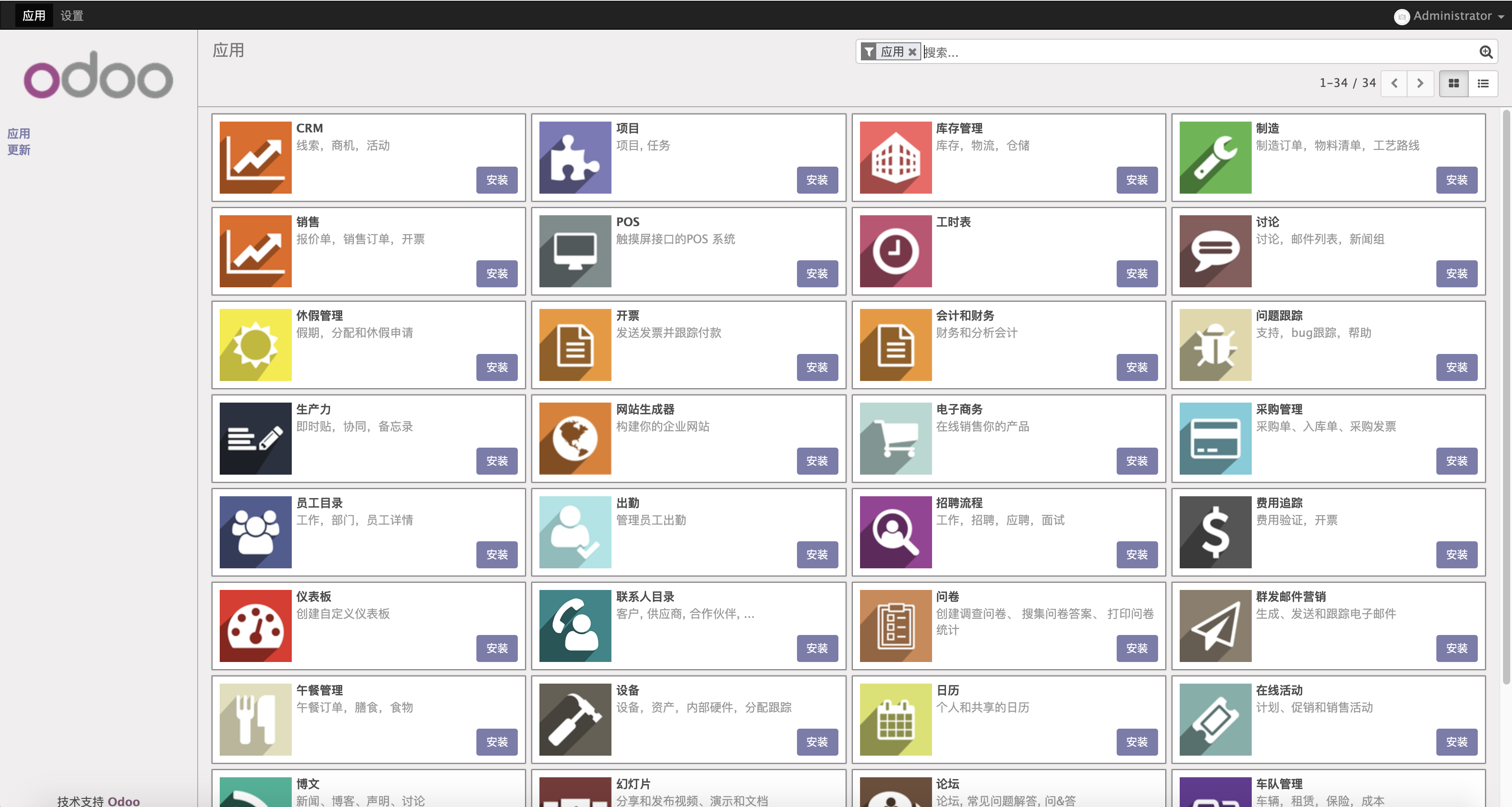This screenshot has width=1512, height=807.
Task: Click the puzzle piece 项目 icon
Action: coord(575,157)
